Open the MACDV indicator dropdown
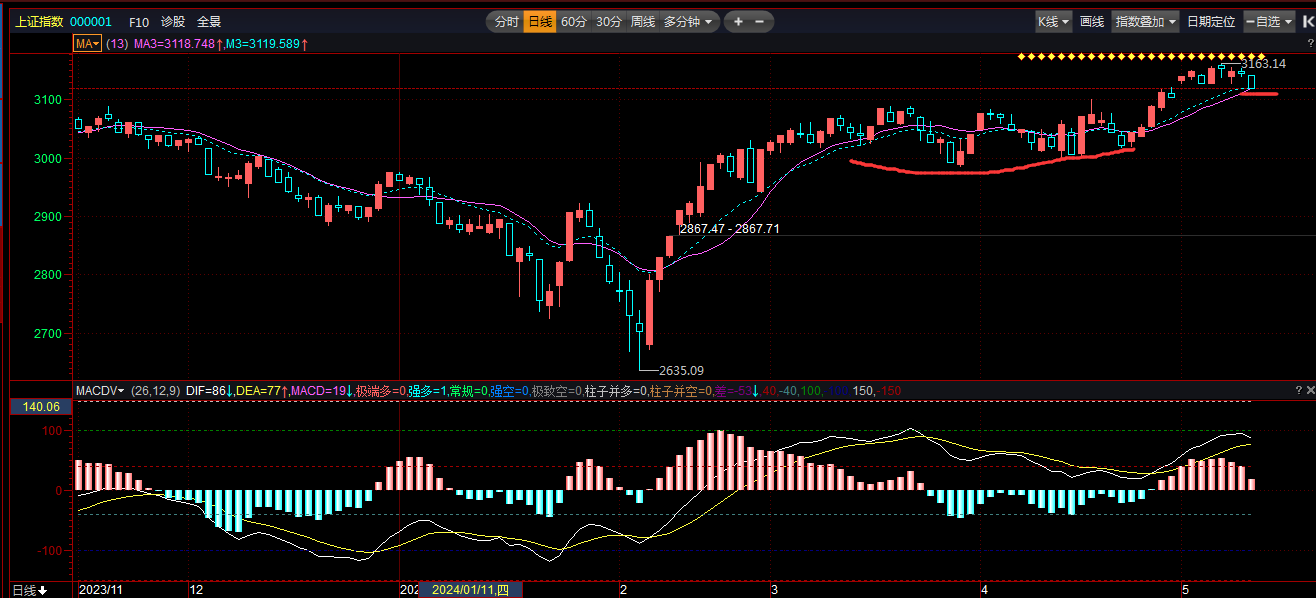 coord(100,390)
